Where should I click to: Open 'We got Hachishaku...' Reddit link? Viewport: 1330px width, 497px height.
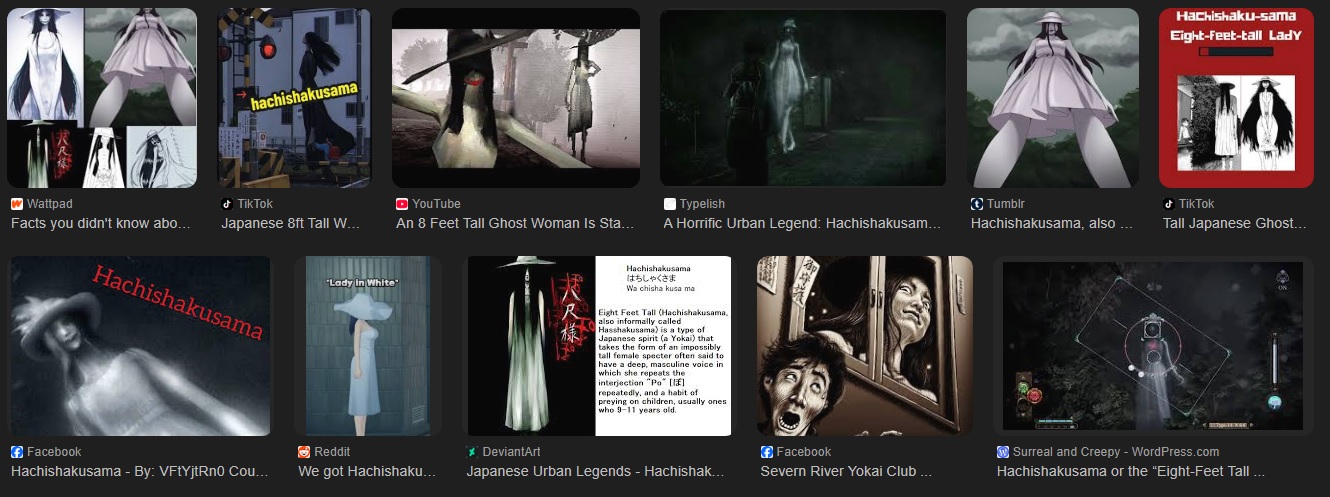click(x=367, y=471)
